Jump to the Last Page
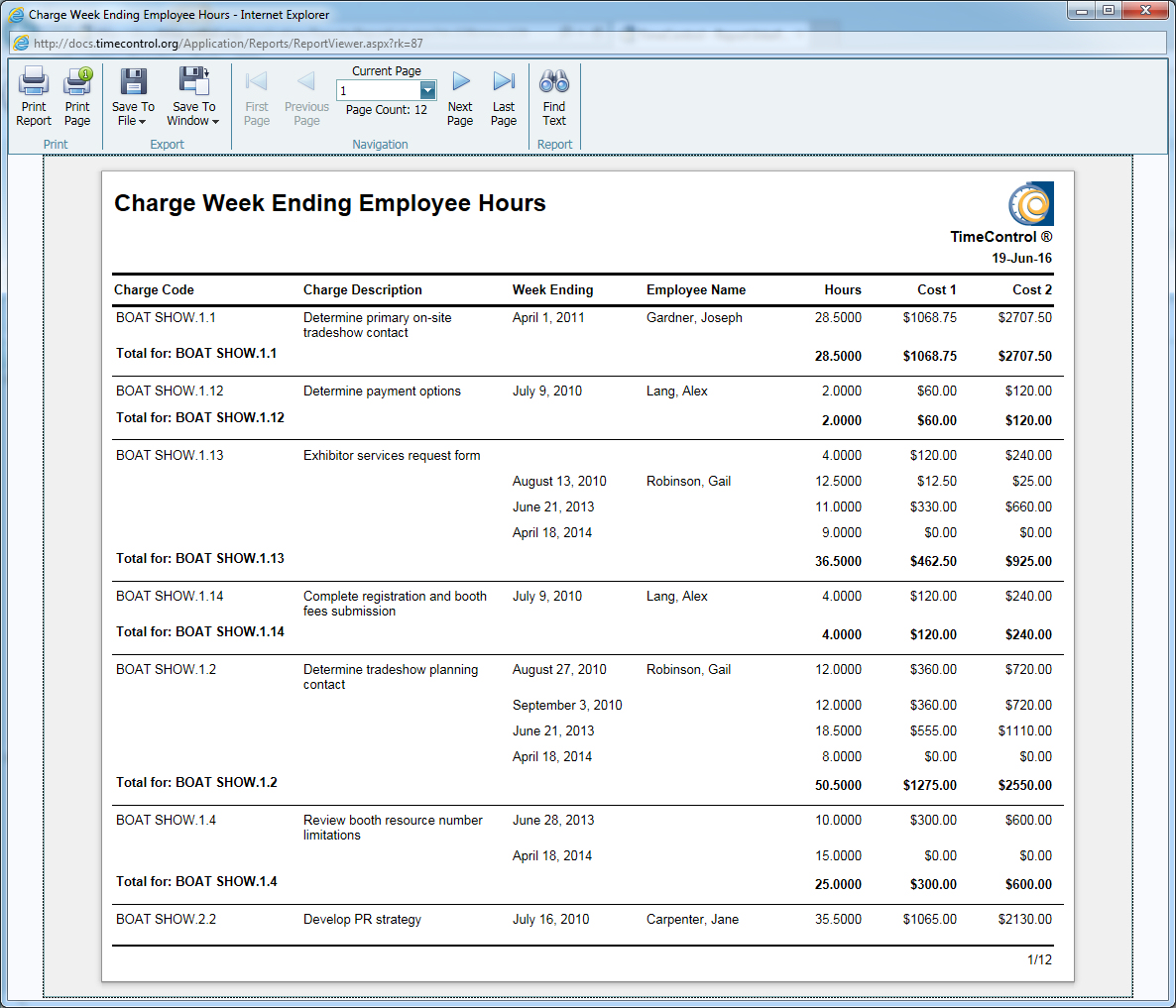Image resolution: width=1176 pixels, height=1008 pixels. point(504,98)
